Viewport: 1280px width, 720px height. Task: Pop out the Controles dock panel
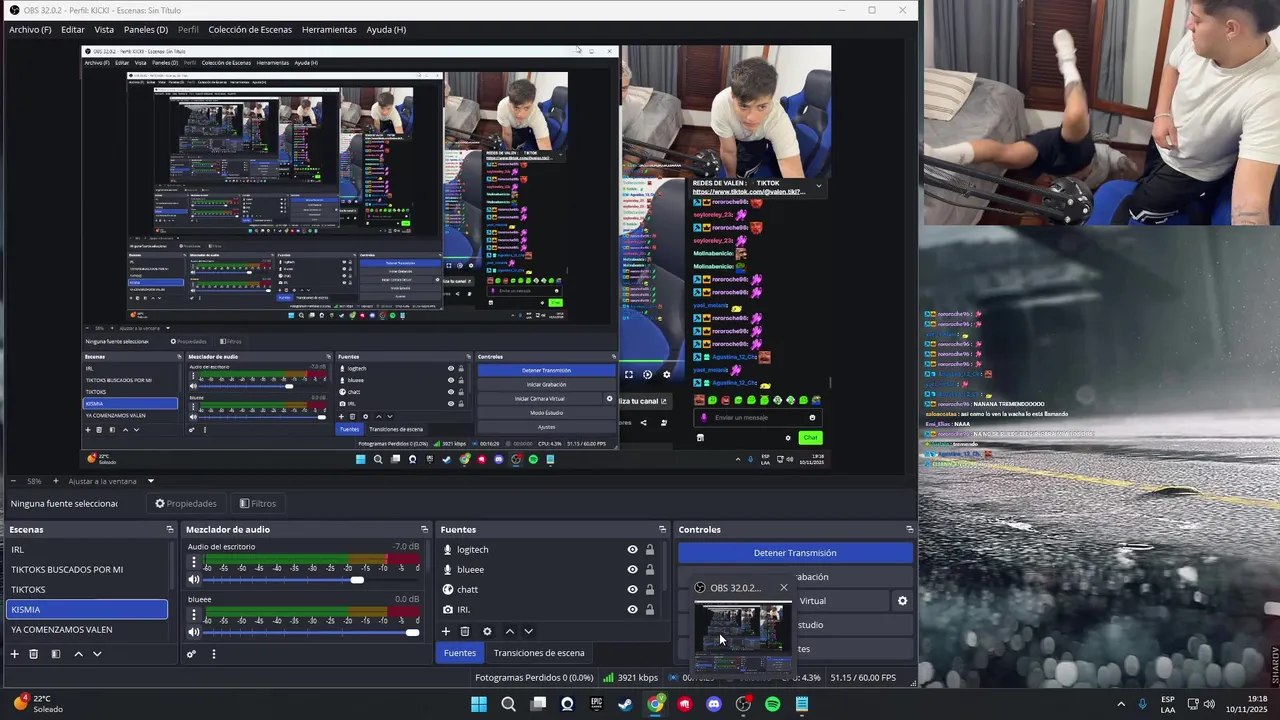[910, 529]
